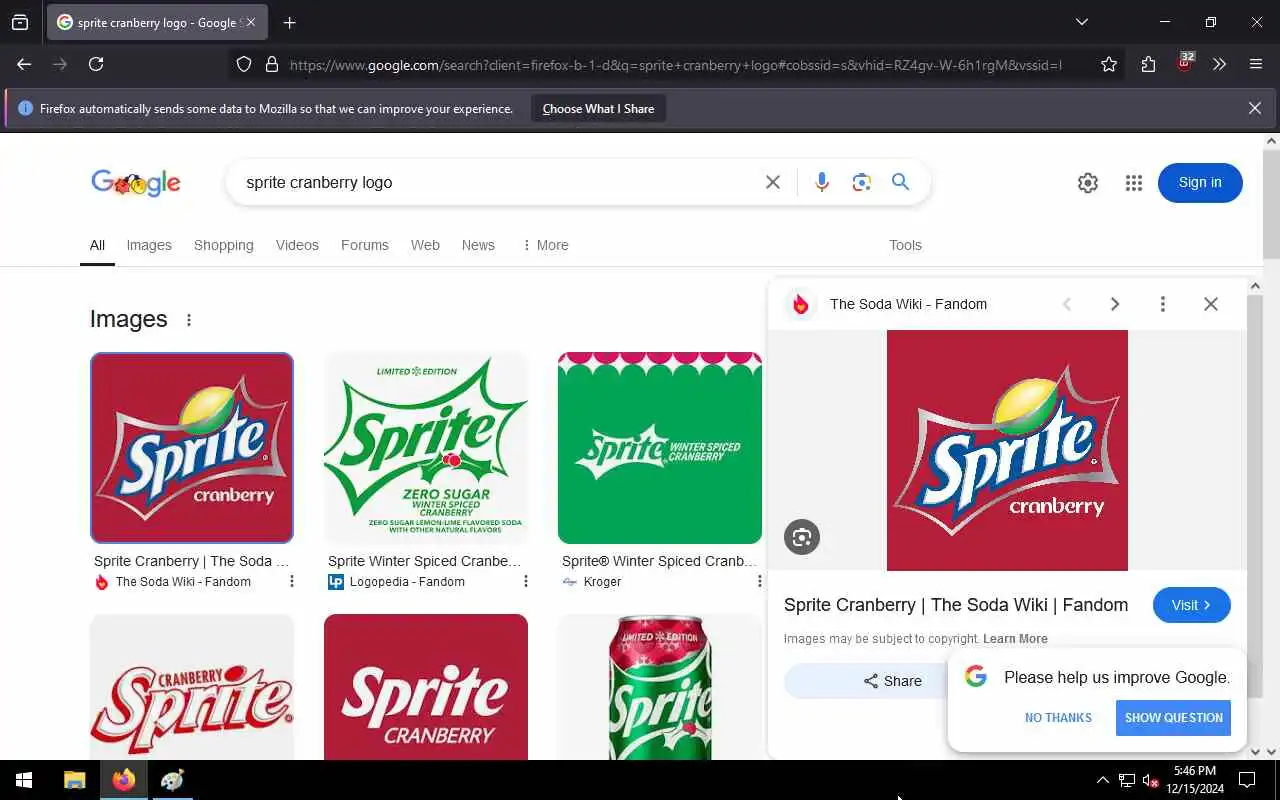Click Firefox icon on the taskbar
Screen dimensions: 1280x800
click(124, 780)
